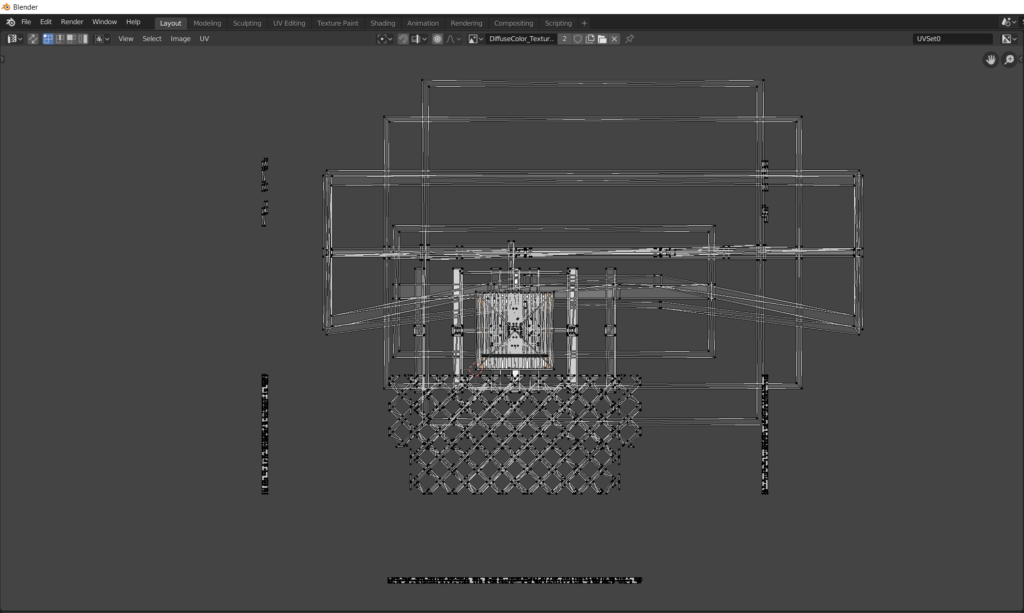Click the Blender logo menu icon
Image resolution: width=1024 pixels, height=613 pixels.
click(x=10, y=22)
